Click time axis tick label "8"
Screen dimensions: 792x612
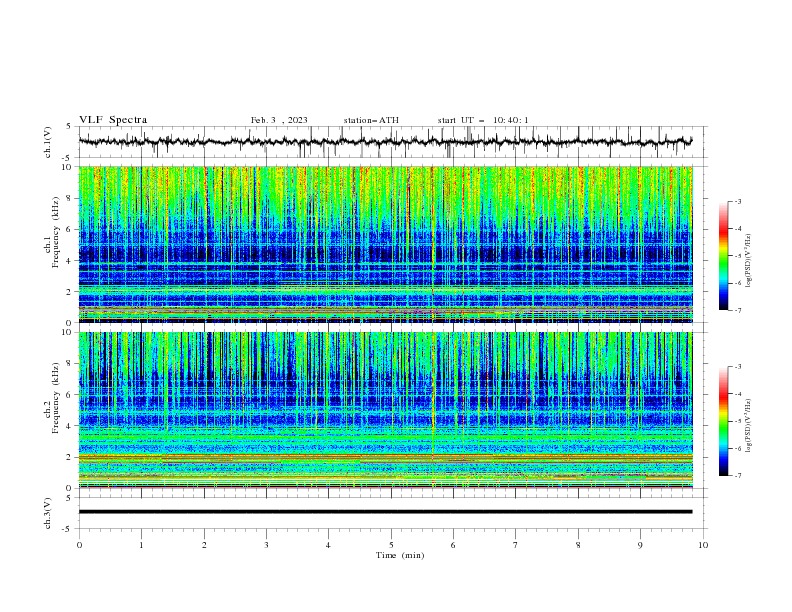click(x=578, y=545)
